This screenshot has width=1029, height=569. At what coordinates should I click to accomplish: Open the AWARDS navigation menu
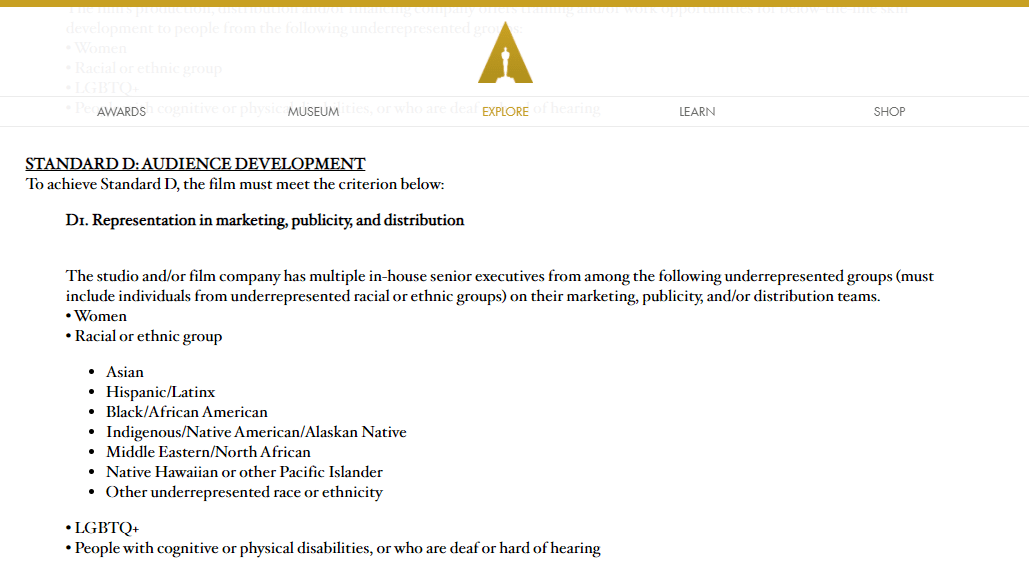pos(121,112)
